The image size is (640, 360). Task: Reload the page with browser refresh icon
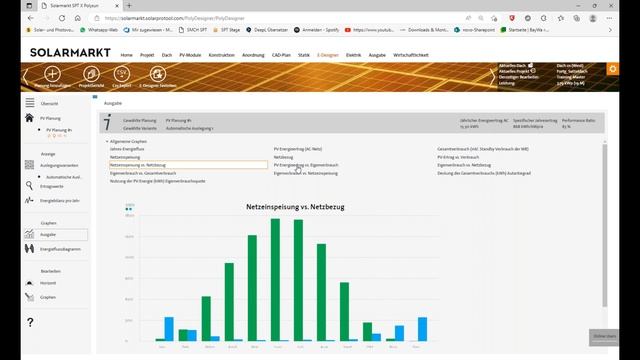(x=62, y=18)
